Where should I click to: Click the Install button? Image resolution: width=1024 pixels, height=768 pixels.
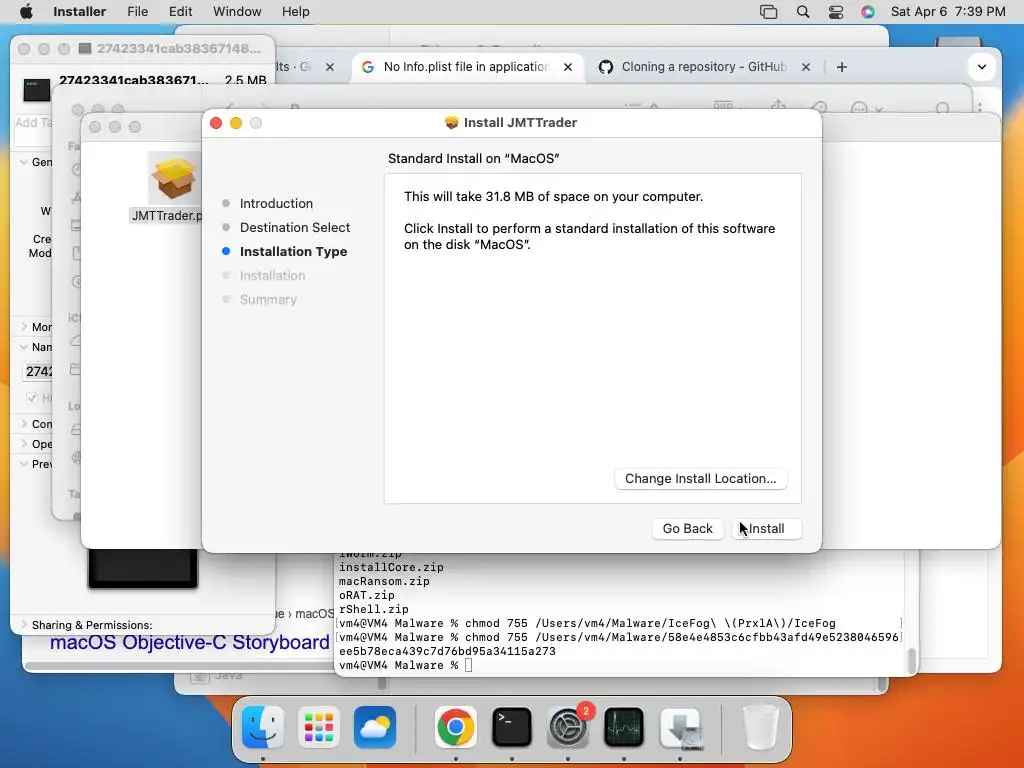tap(767, 528)
